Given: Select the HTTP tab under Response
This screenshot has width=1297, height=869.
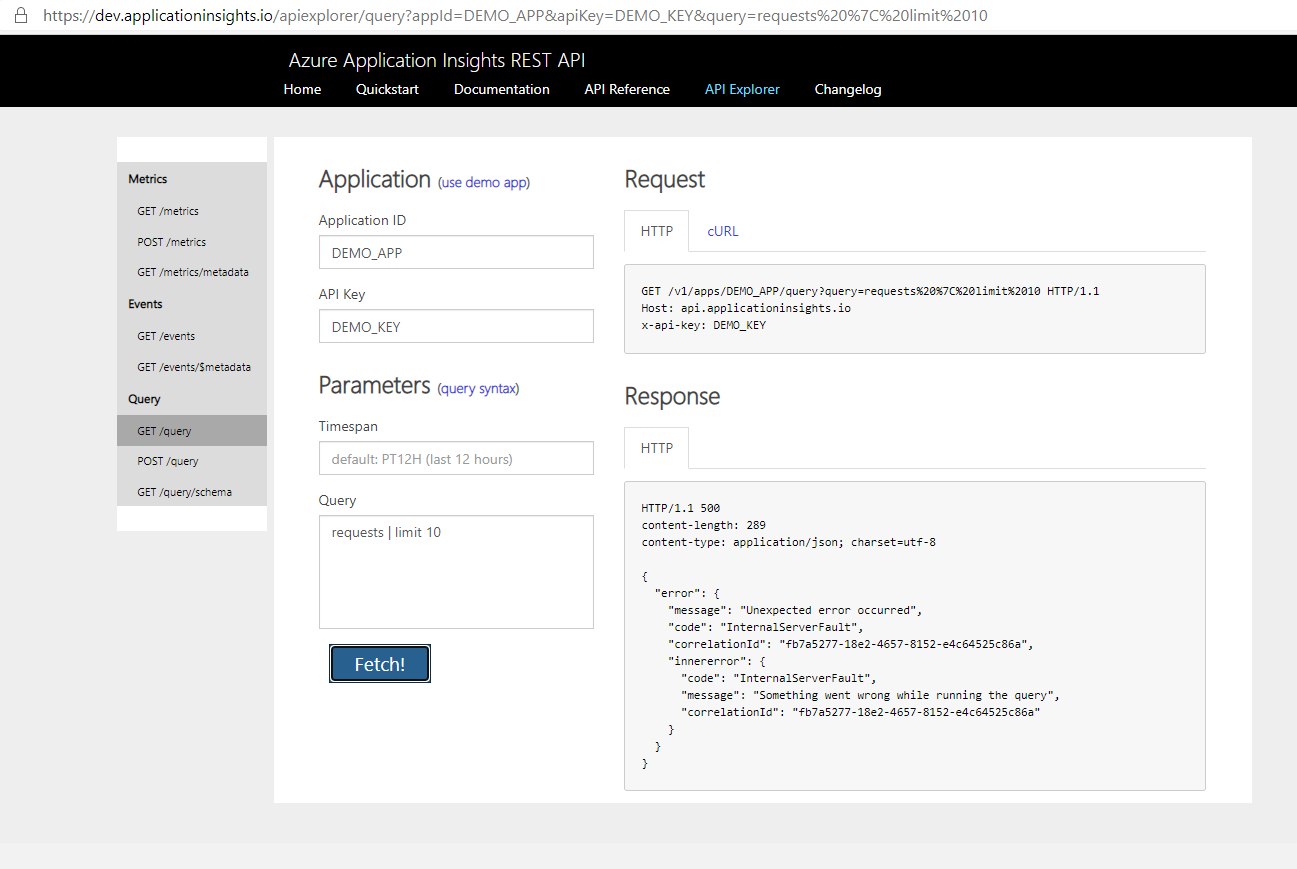Looking at the screenshot, I should [x=657, y=448].
